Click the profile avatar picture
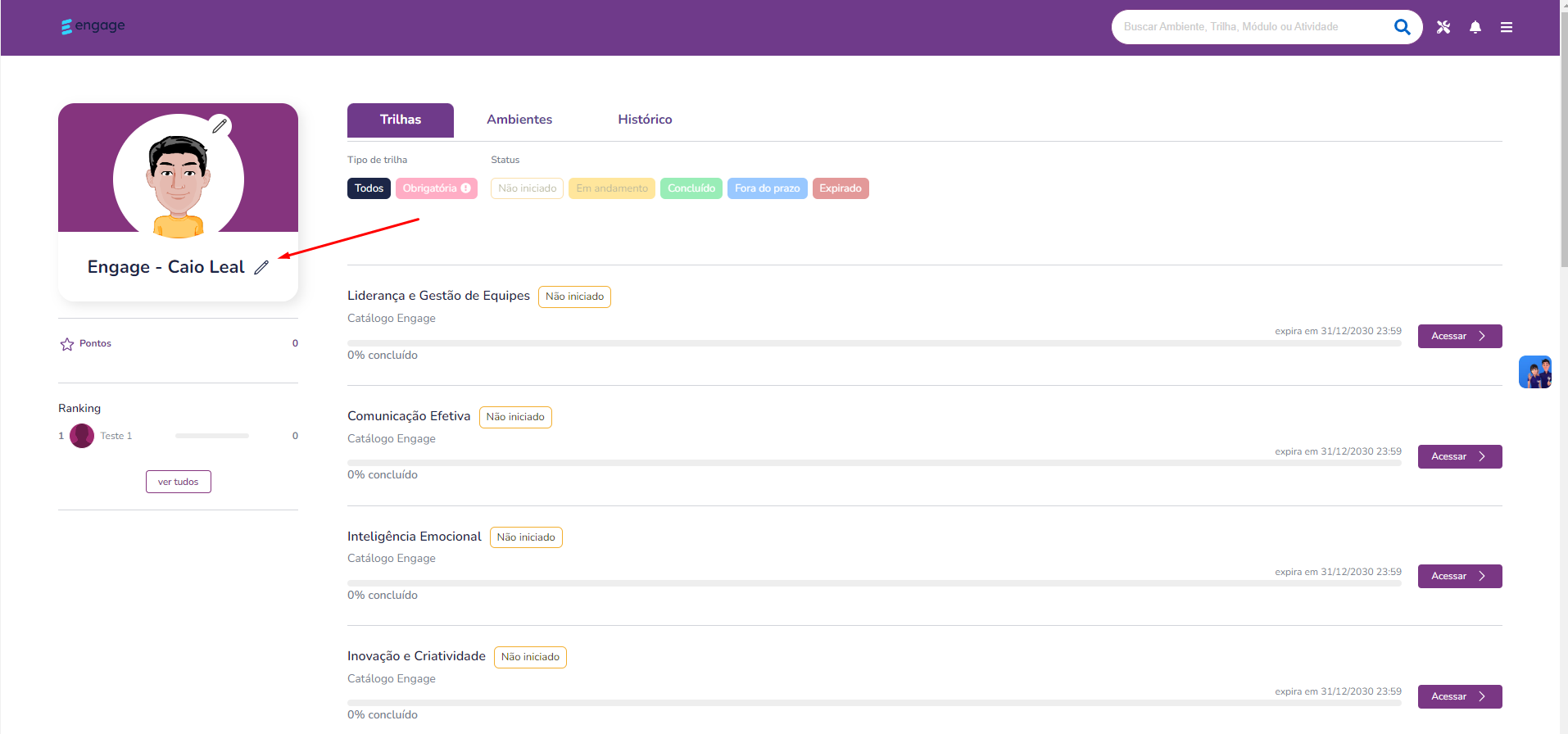Screen dimensions: 1568x734 point(179,179)
